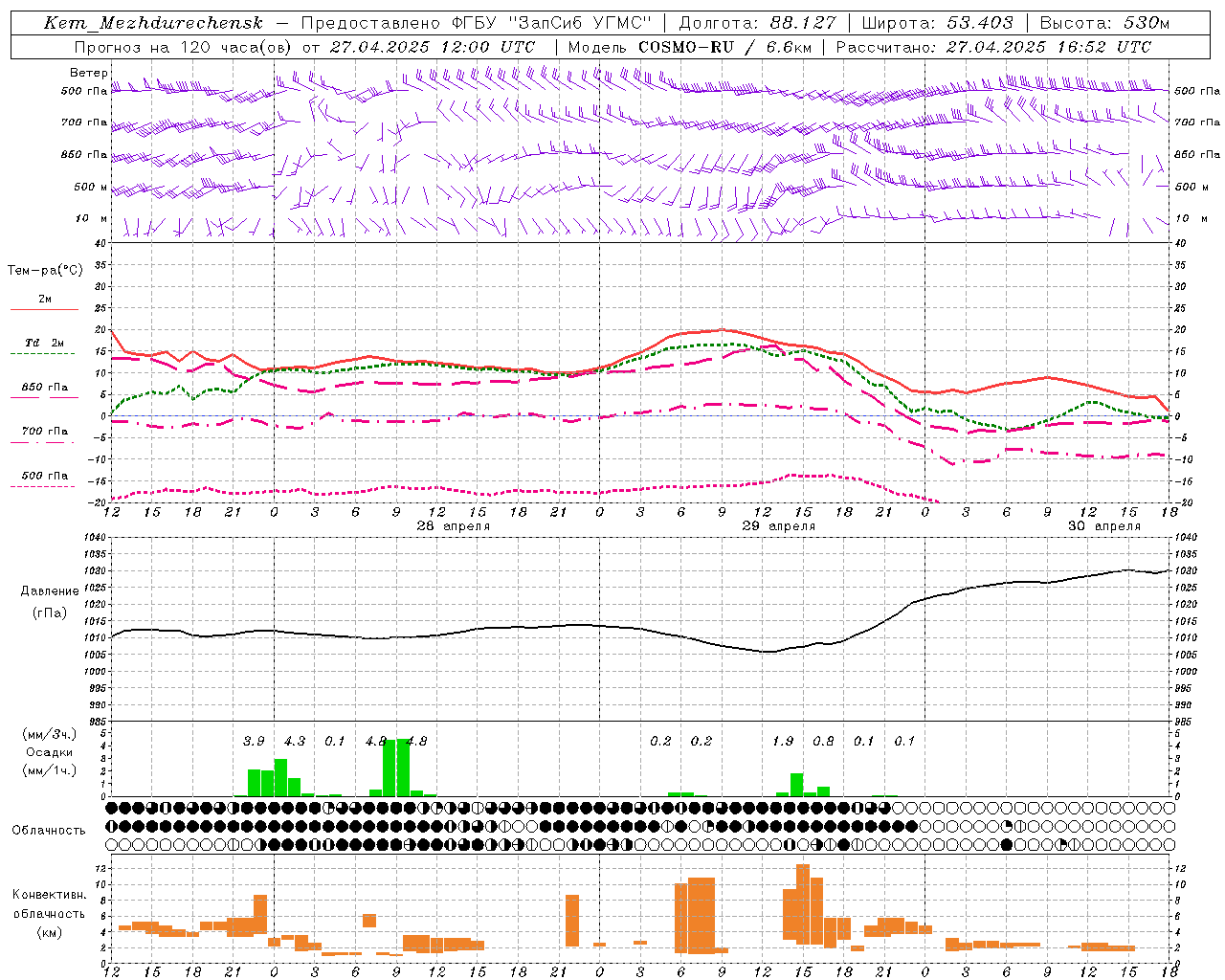The width and height of the screenshot is (1225, 980).
Task: Click the 'Давление' pressure panel label
Action: [x=49, y=591]
